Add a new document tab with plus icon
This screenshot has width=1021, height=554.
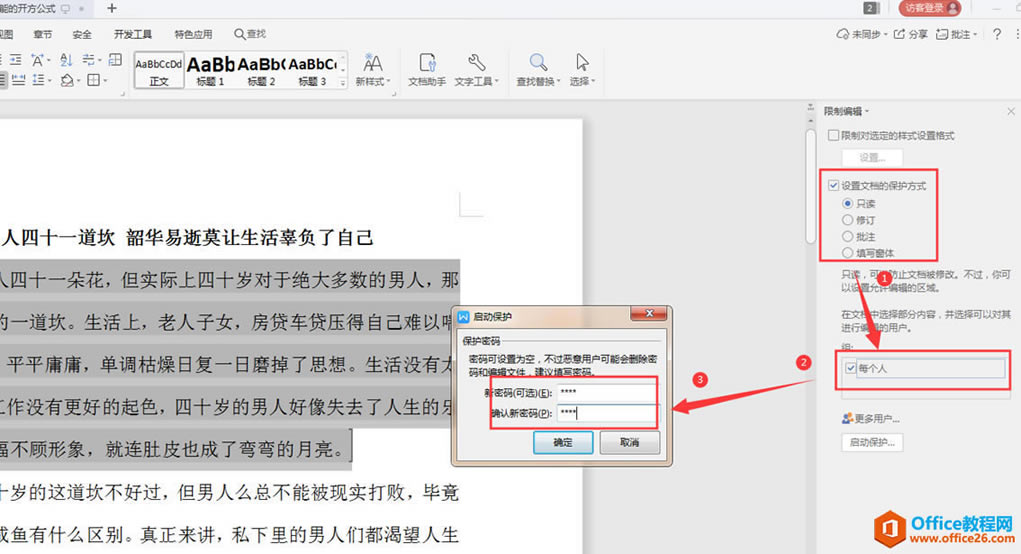click(112, 8)
